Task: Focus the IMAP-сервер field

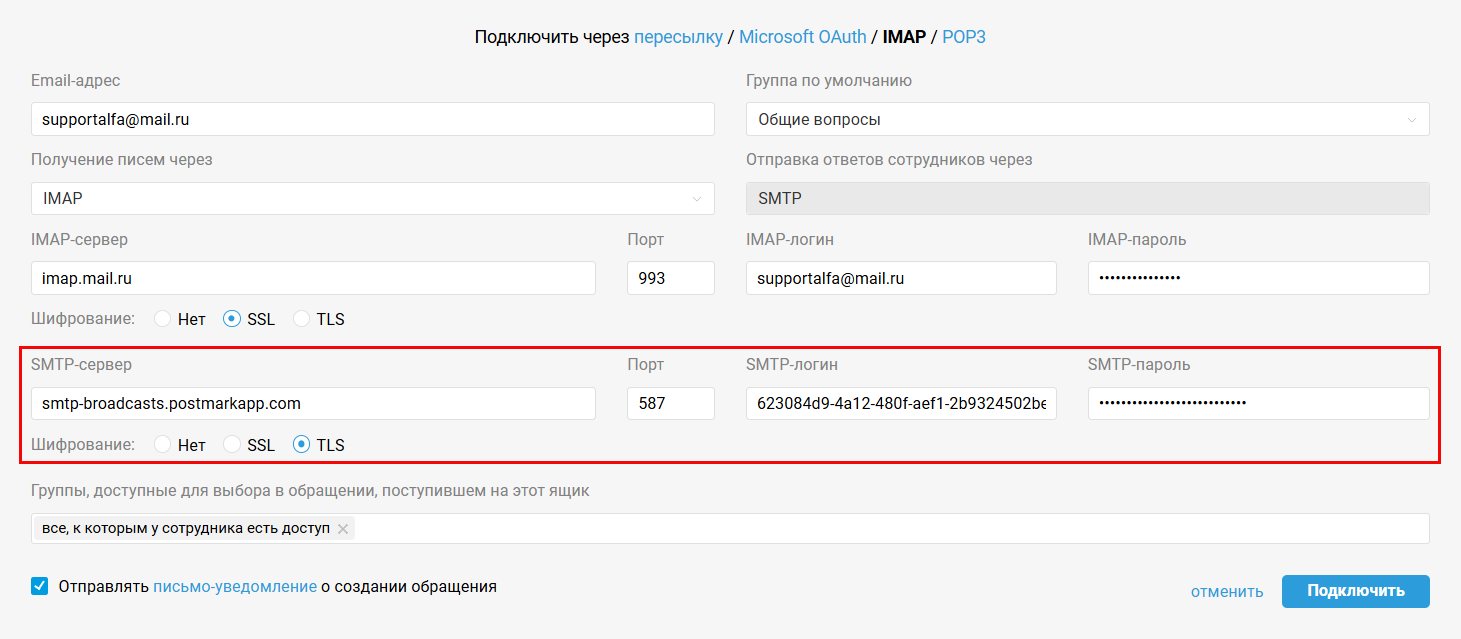Action: point(313,278)
